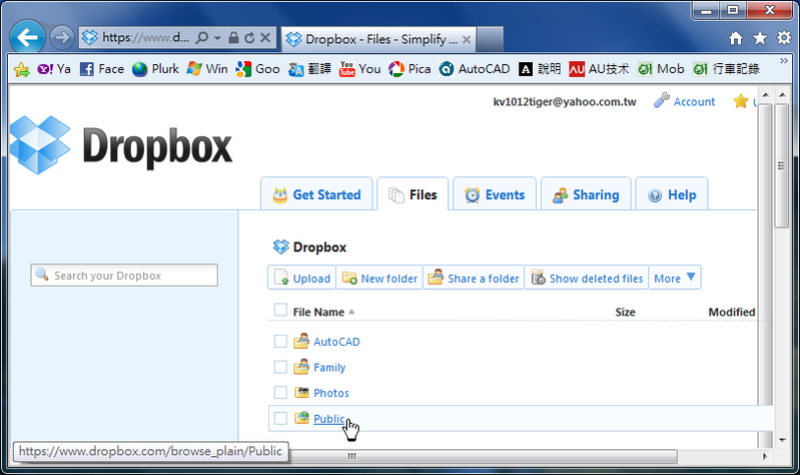Stop loading with the address bar X
800x475 pixels.
(265, 38)
